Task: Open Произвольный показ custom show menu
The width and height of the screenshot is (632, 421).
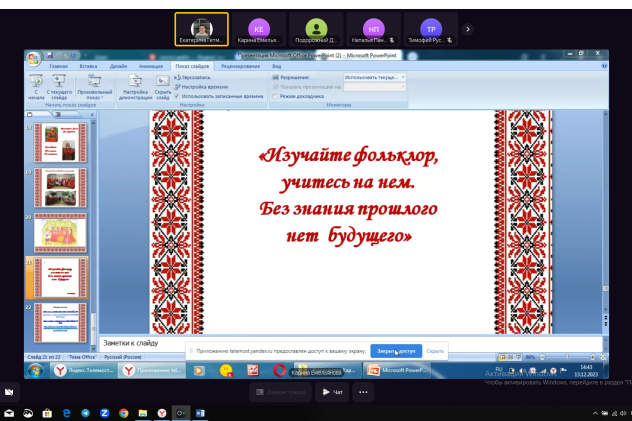Action: pos(95,87)
